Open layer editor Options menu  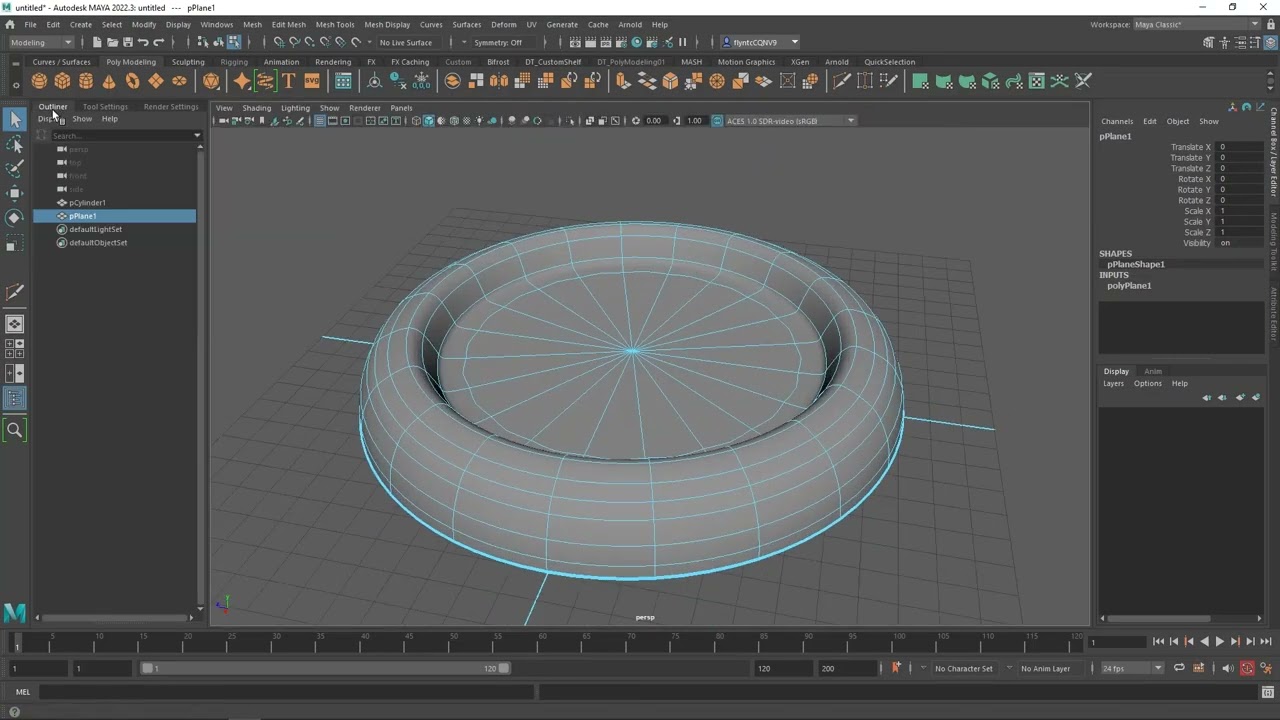tap(1148, 383)
